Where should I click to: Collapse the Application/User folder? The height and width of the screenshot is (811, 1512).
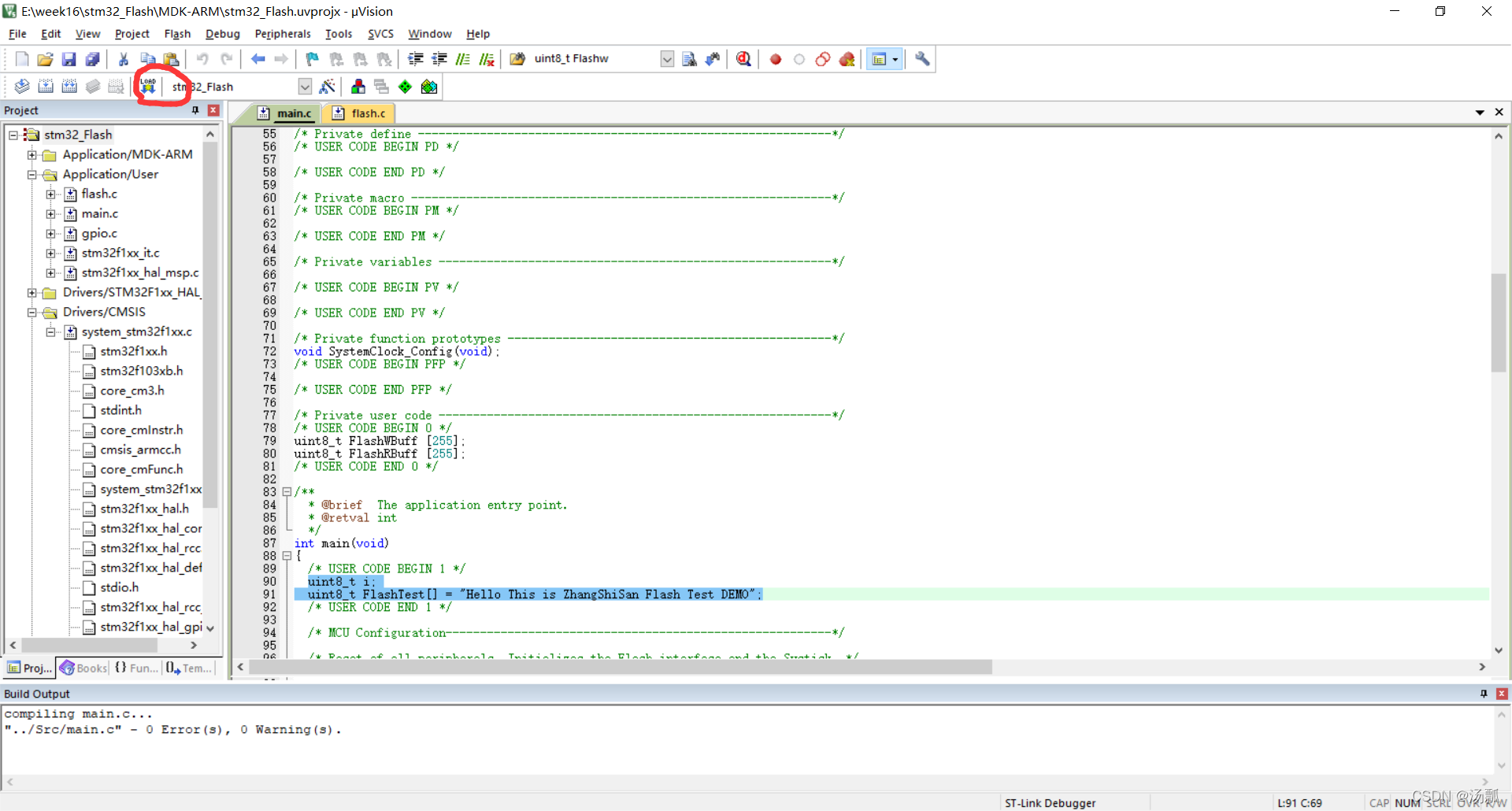(x=32, y=174)
